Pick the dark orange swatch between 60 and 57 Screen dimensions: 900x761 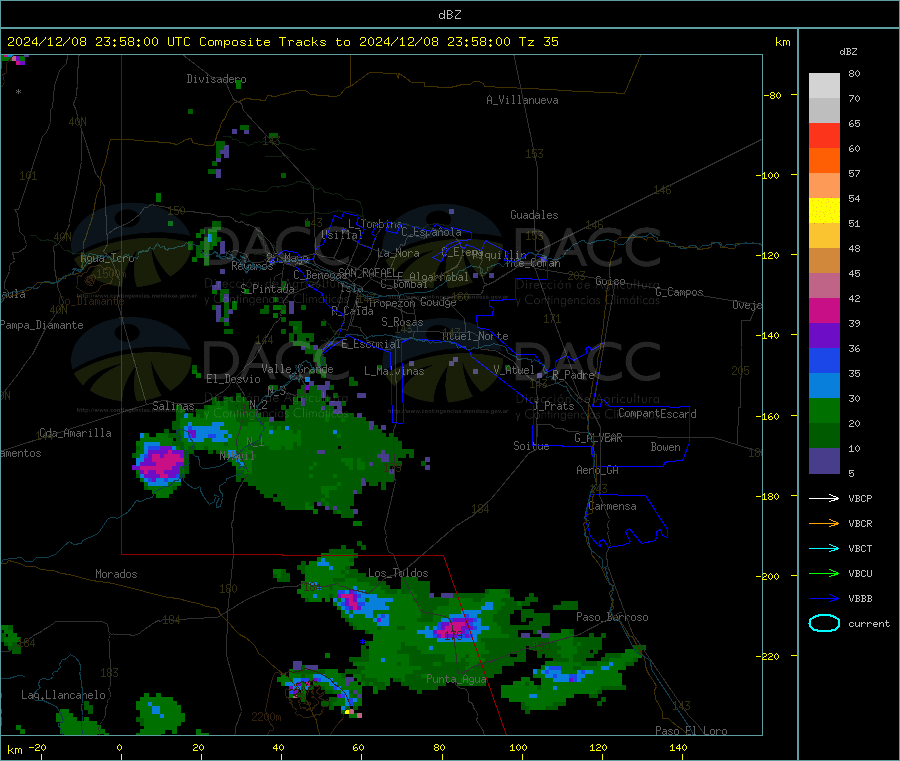824,161
